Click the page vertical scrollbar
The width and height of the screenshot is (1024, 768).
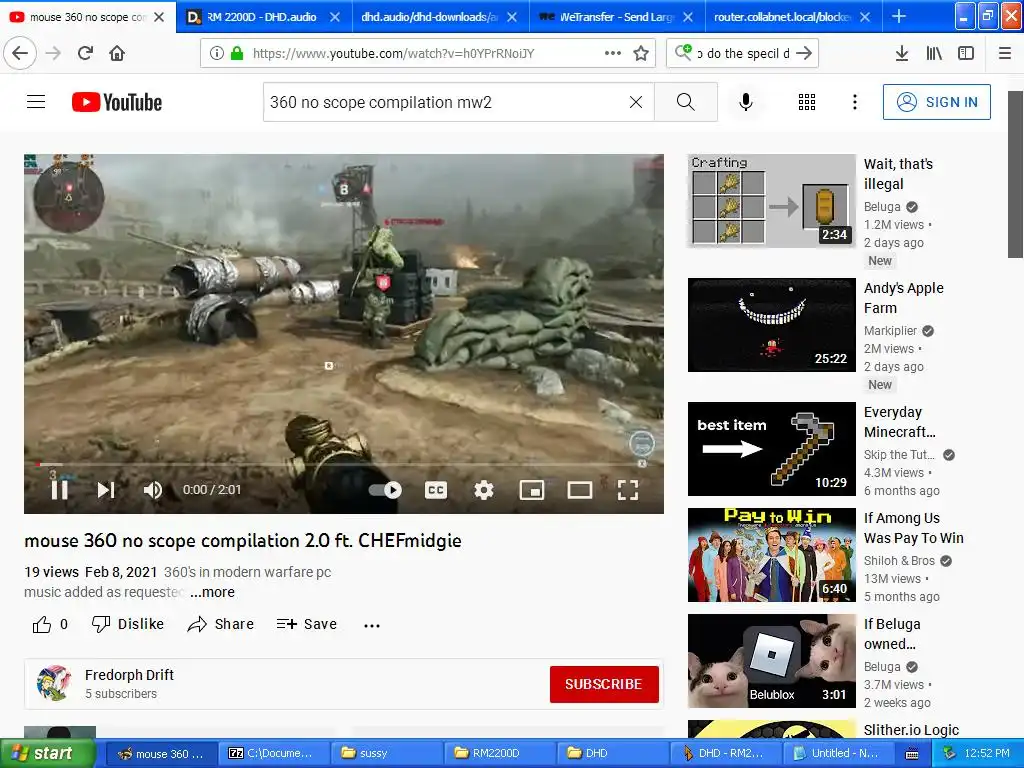pos(1016,175)
